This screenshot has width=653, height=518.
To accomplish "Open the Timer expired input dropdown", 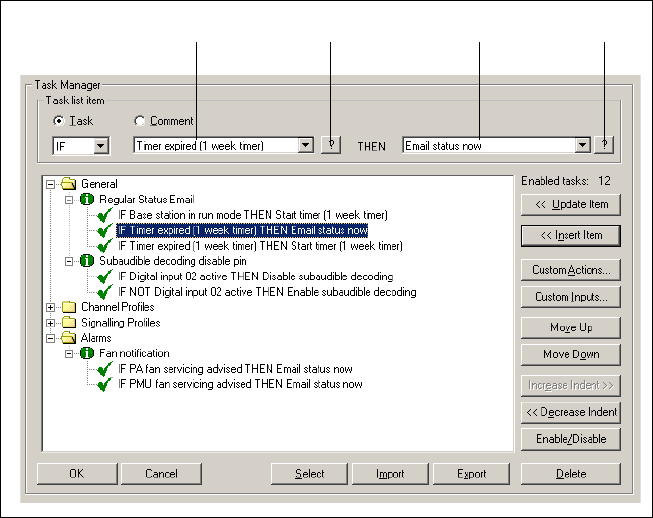I will click(x=305, y=145).
